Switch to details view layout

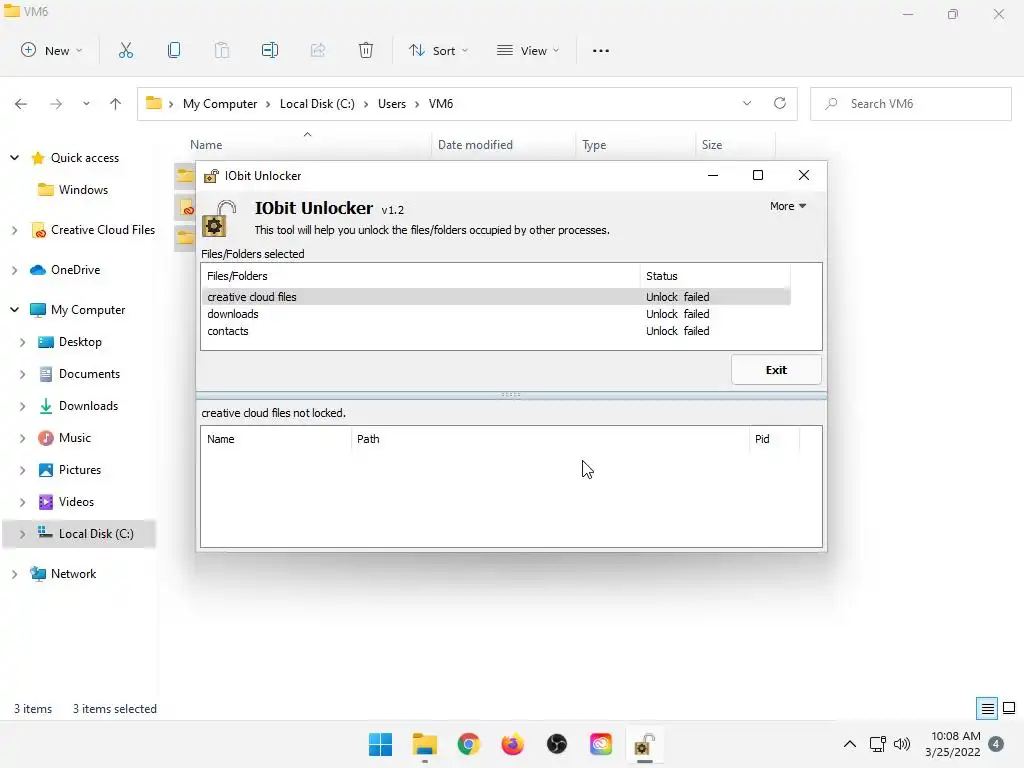987,708
